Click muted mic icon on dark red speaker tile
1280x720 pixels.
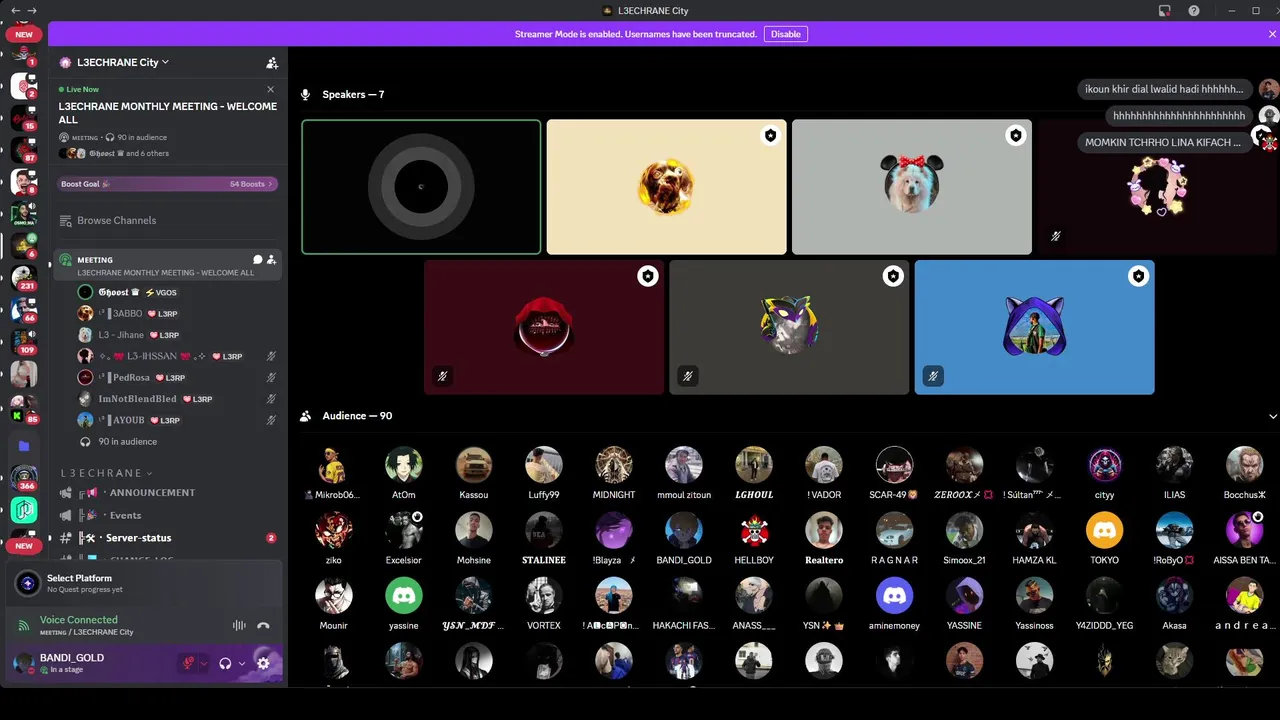point(442,377)
